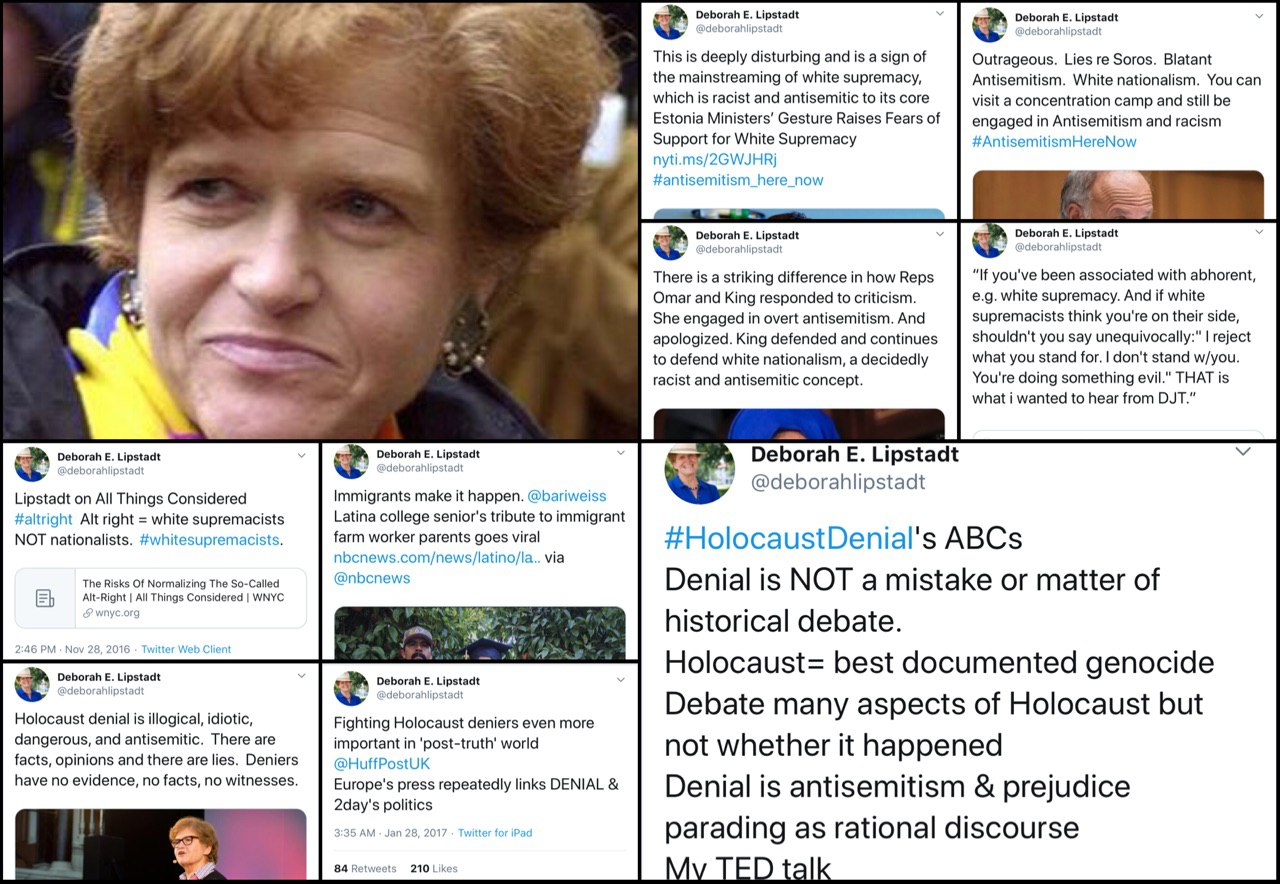Click the @bariweiss mention
Screen dimensions: 1280x884
tap(567, 496)
